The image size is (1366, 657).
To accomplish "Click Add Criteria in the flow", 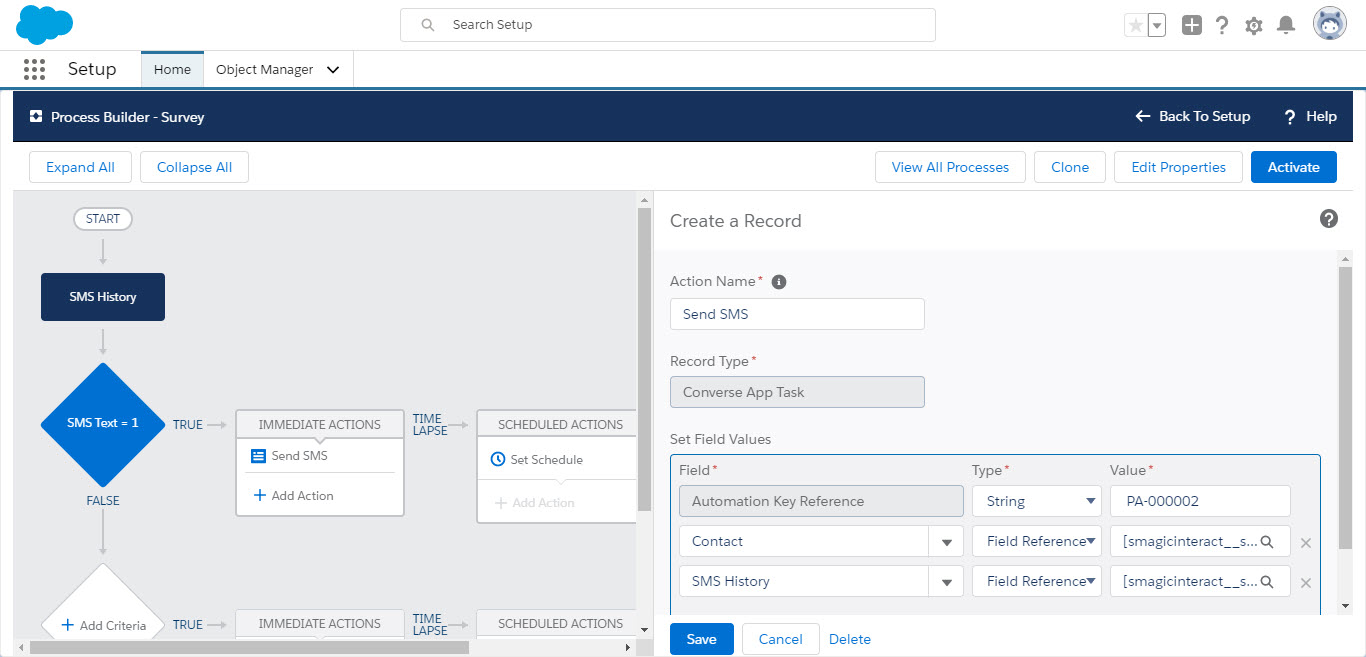I will [103, 625].
